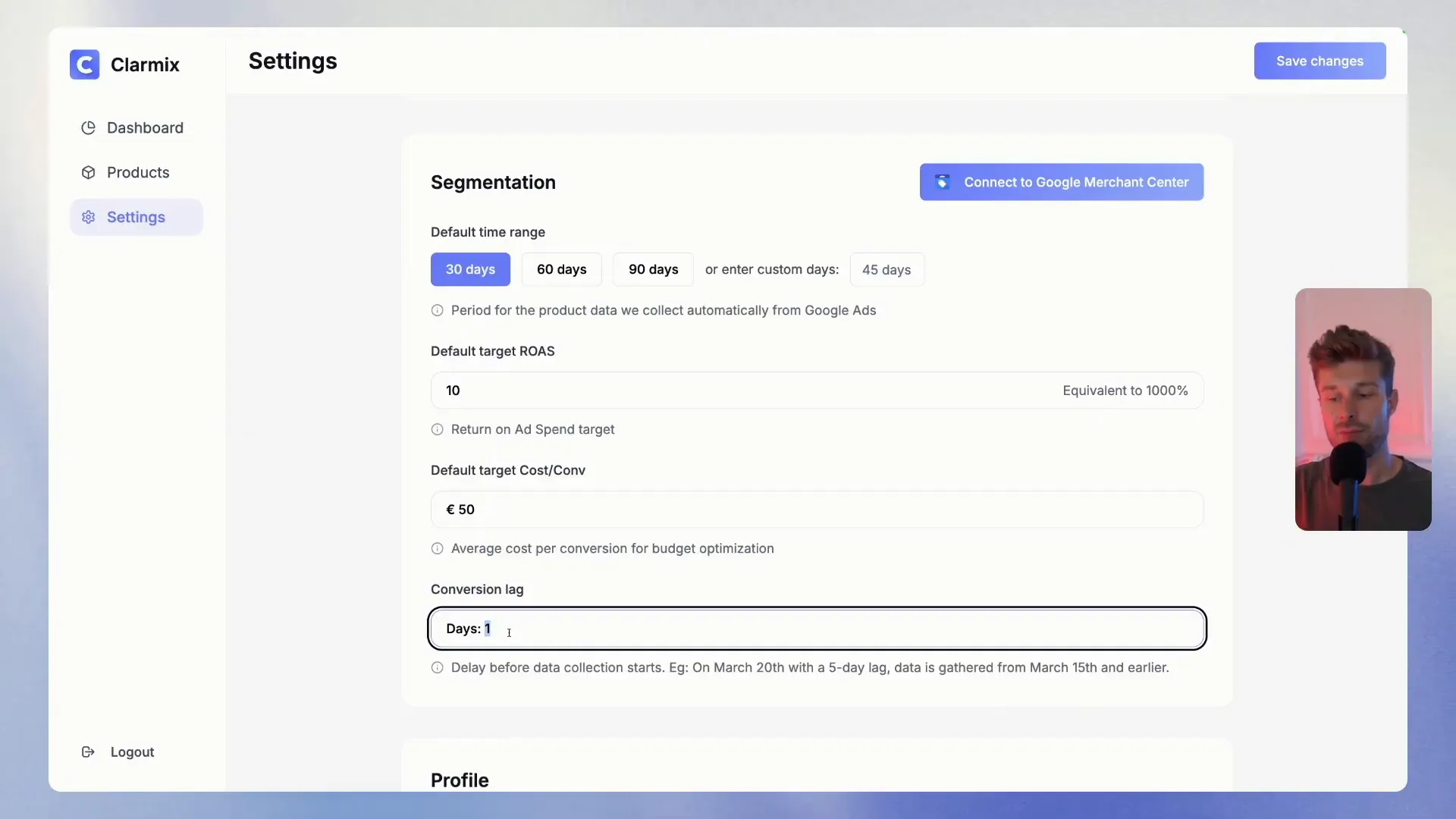Click the webcam video overlay
1456x819 pixels.
point(1363,409)
